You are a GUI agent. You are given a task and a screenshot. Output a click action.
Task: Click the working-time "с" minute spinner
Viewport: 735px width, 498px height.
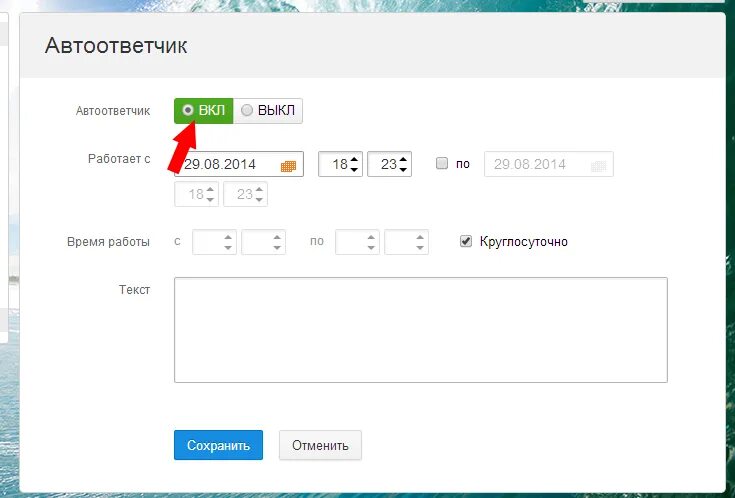tap(263, 242)
